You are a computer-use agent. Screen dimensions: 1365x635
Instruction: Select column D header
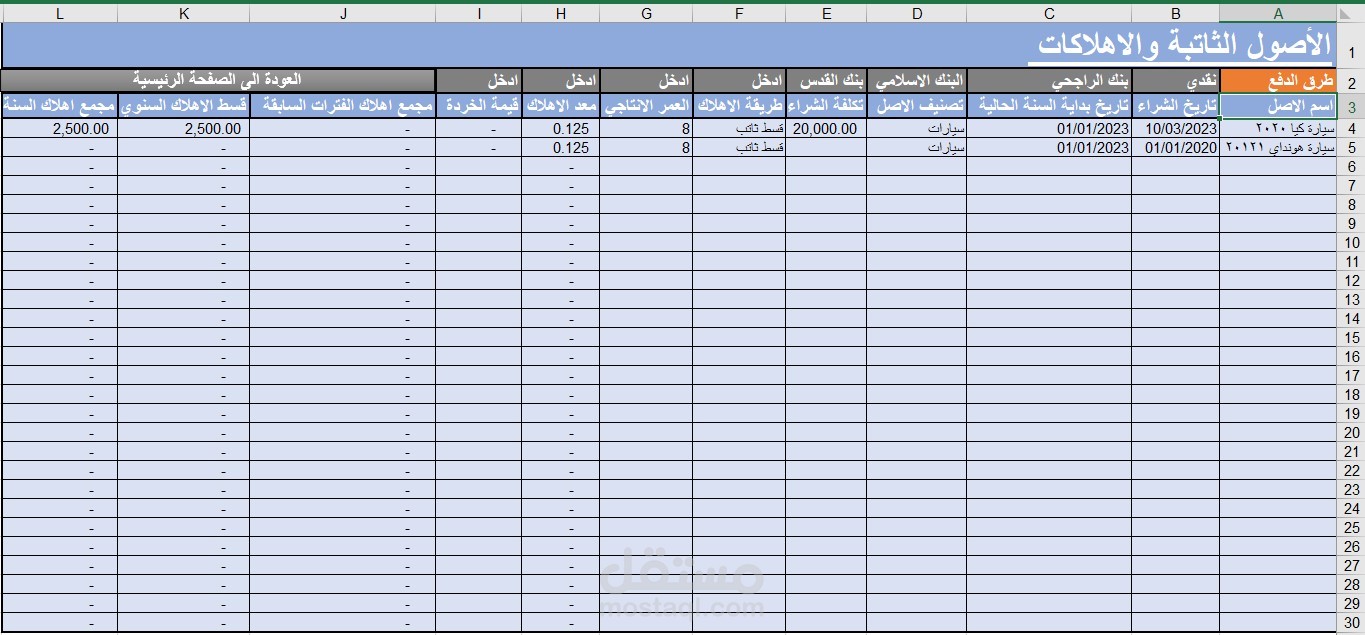[916, 13]
